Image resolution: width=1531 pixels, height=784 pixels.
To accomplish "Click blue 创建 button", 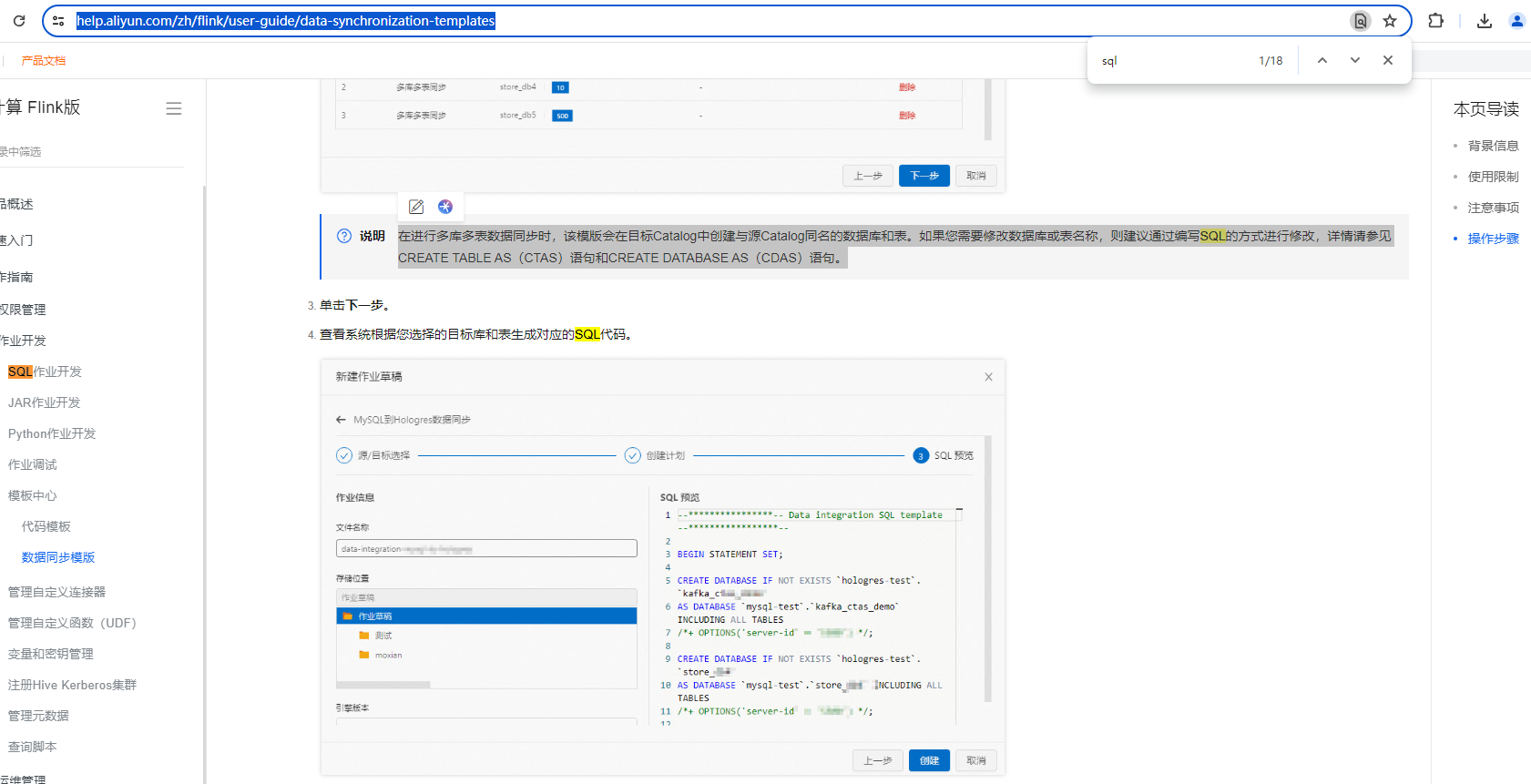I will click(x=929, y=760).
